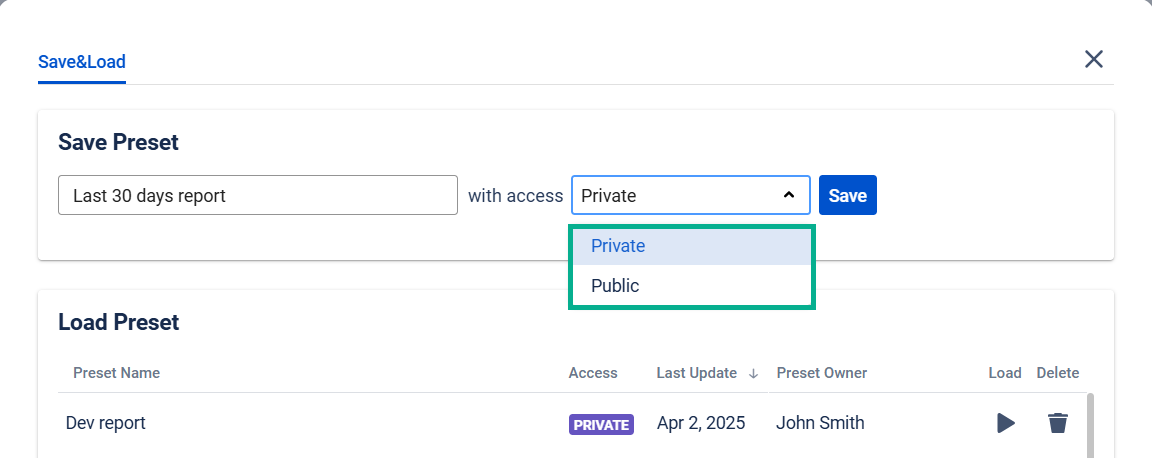Switch to the Save&Load tab
The height and width of the screenshot is (458, 1152).
(82, 62)
